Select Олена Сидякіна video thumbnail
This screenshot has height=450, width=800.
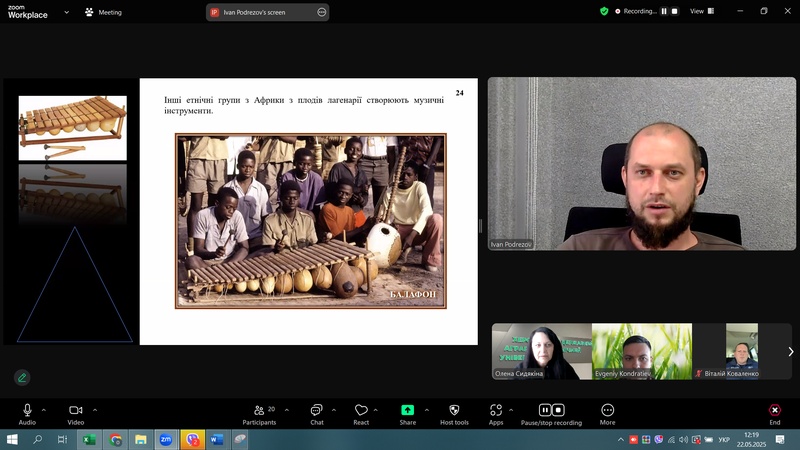click(541, 351)
